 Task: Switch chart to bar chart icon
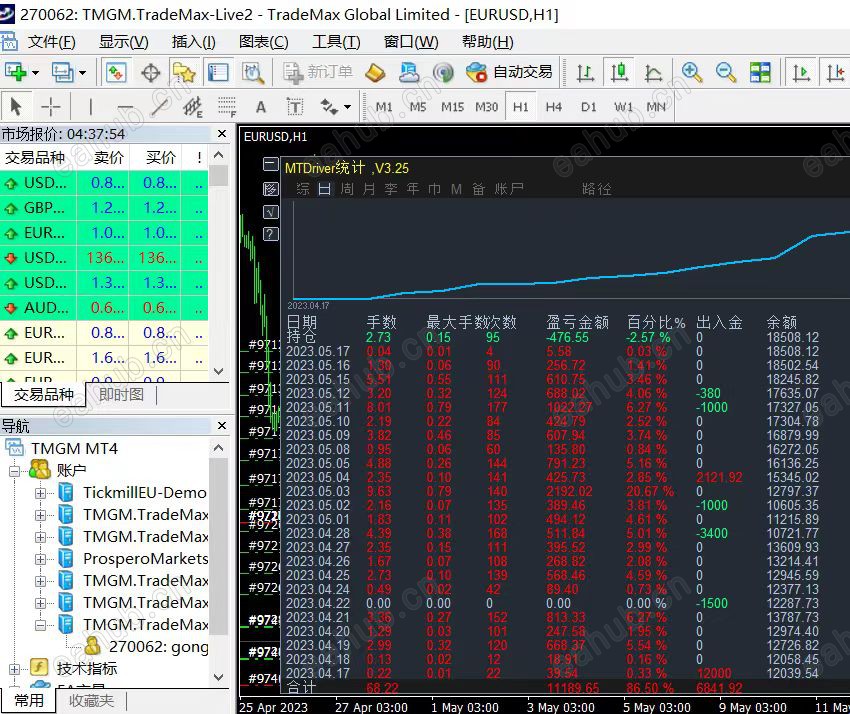click(585, 72)
